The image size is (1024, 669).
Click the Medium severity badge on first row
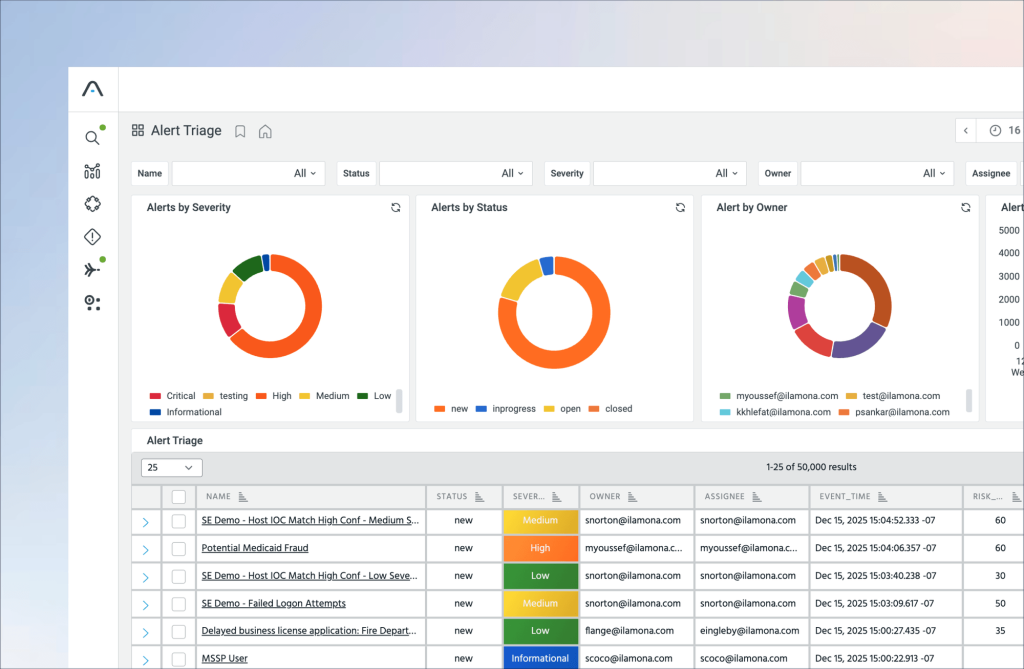pos(540,520)
